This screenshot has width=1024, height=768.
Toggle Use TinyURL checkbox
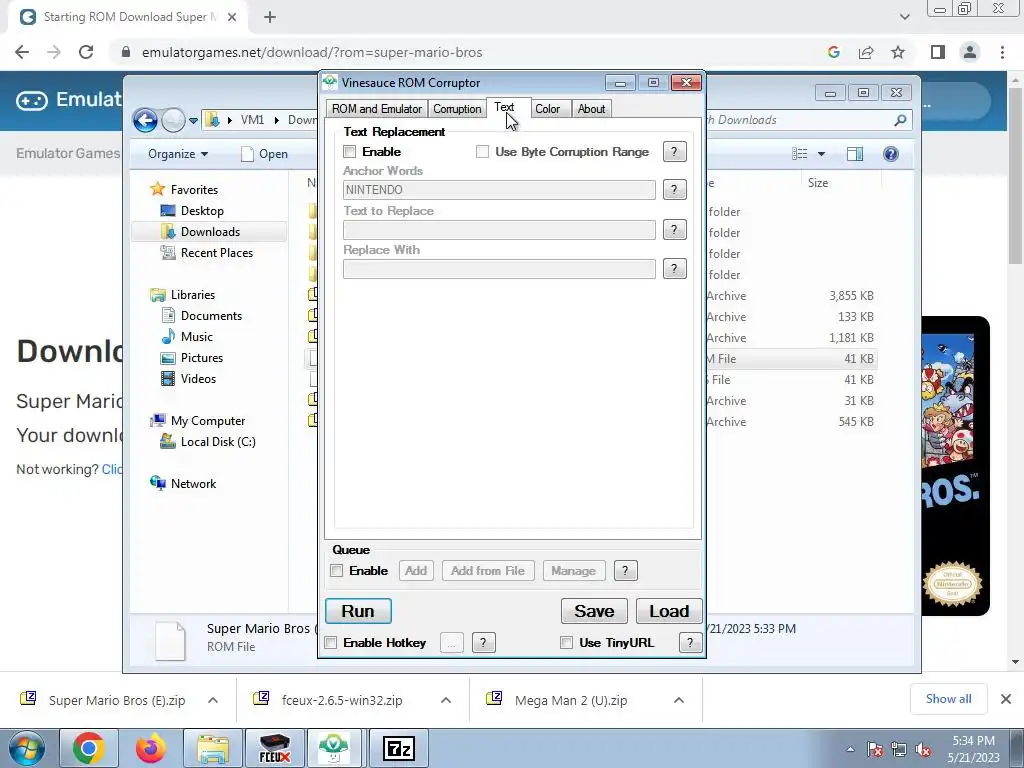coord(567,643)
